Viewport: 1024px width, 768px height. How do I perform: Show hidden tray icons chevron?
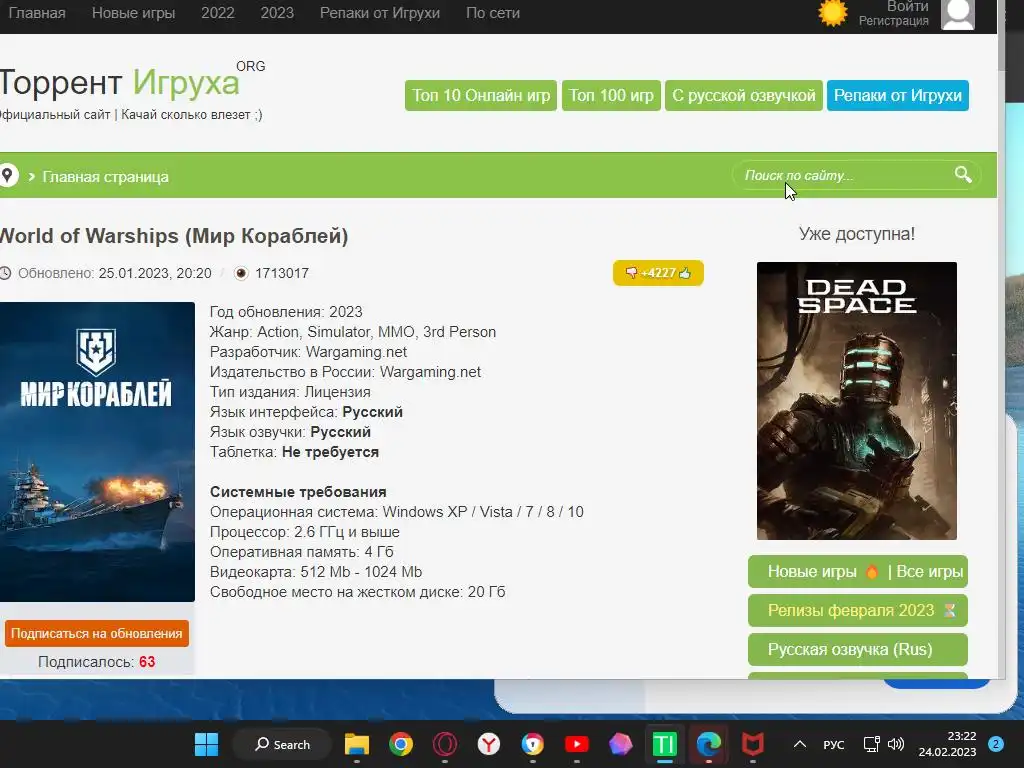(799, 744)
